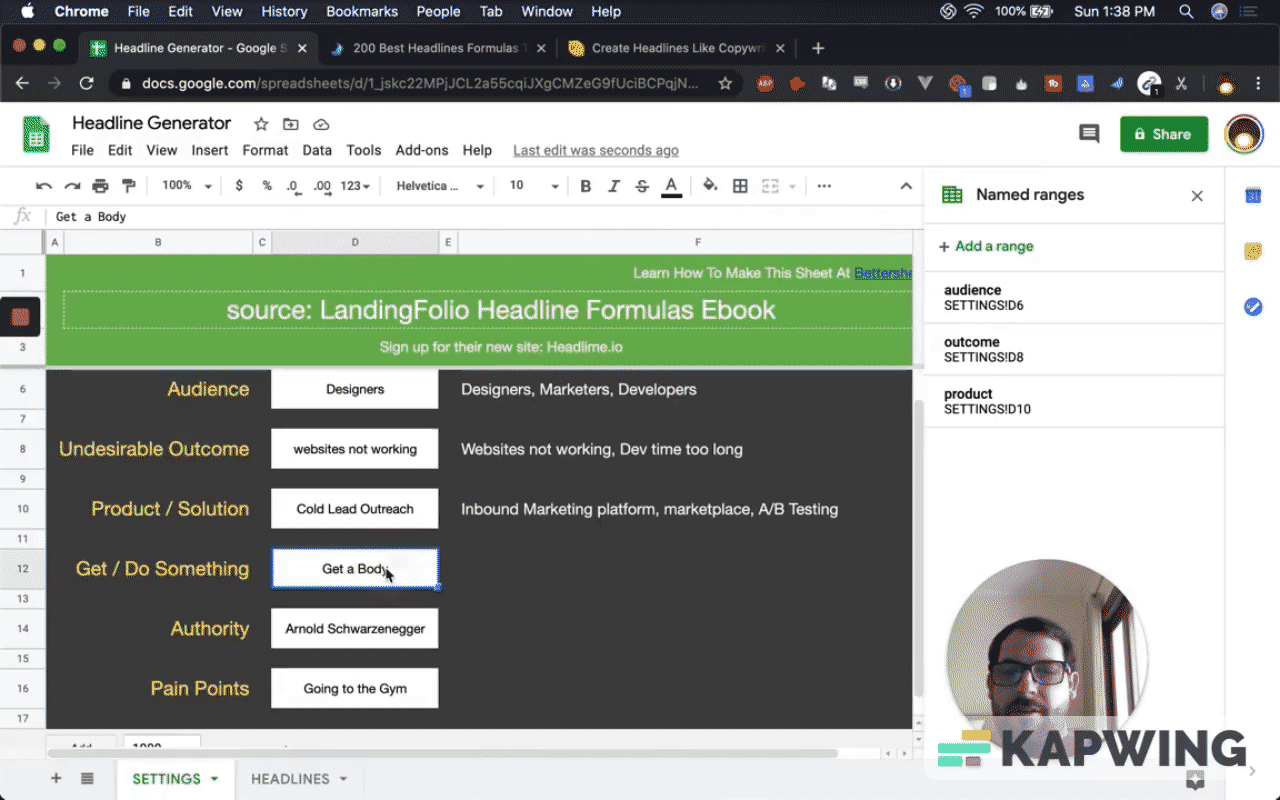Apply italic formatting
This screenshot has width=1280, height=800.
(x=614, y=186)
